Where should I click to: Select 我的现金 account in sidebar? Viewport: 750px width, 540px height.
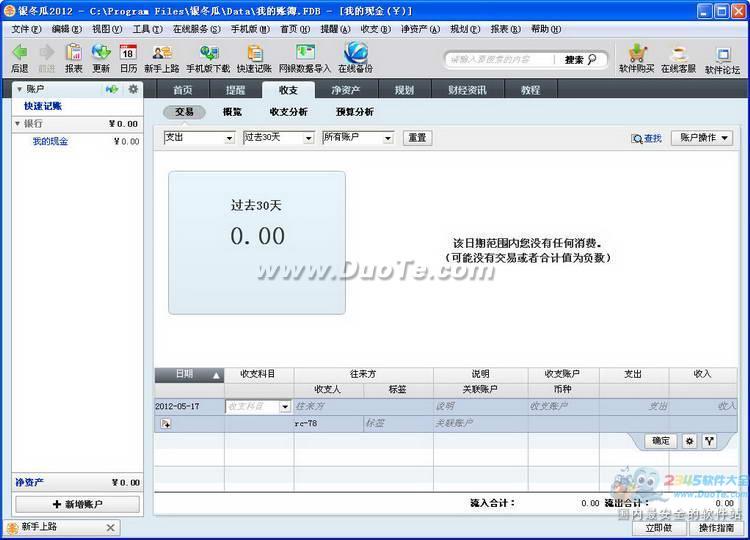pyautogui.click(x=50, y=142)
